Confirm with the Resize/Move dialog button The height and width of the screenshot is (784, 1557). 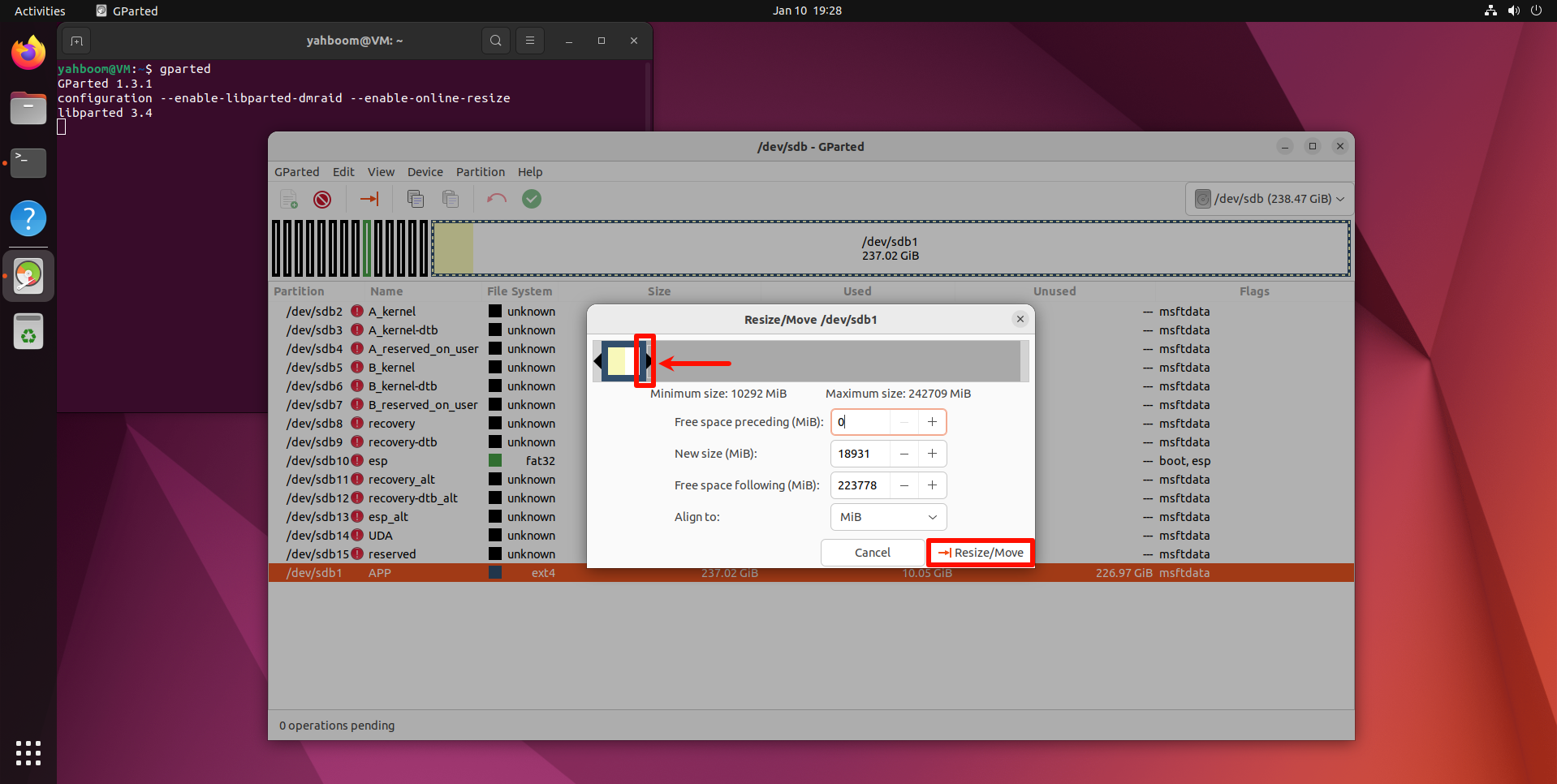(981, 553)
